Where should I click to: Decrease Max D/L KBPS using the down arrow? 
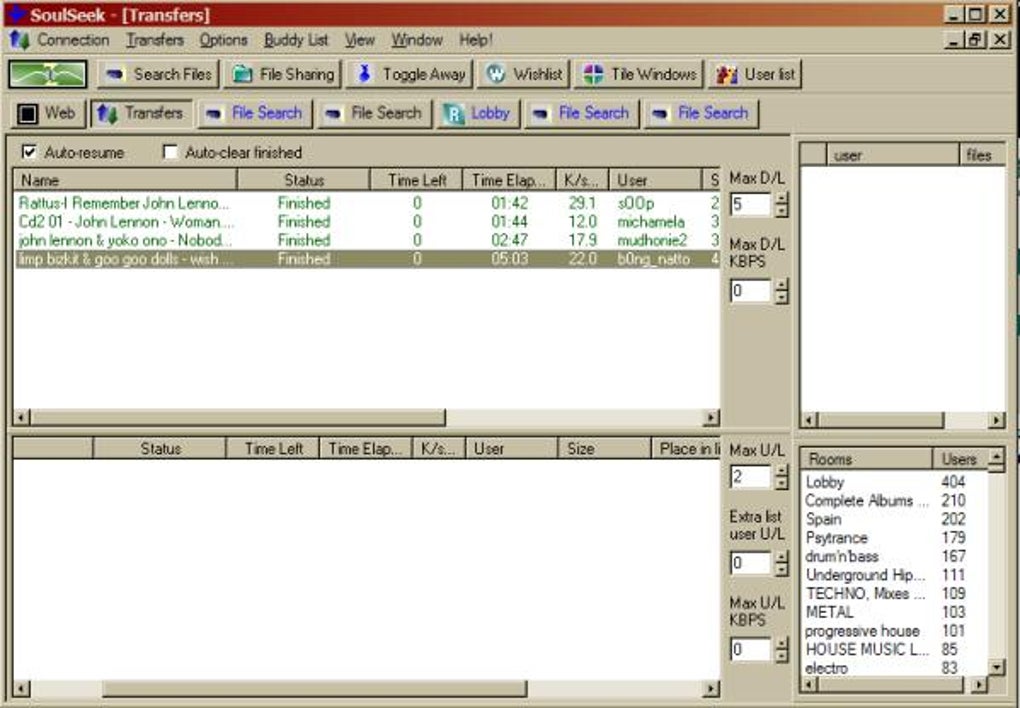click(781, 297)
